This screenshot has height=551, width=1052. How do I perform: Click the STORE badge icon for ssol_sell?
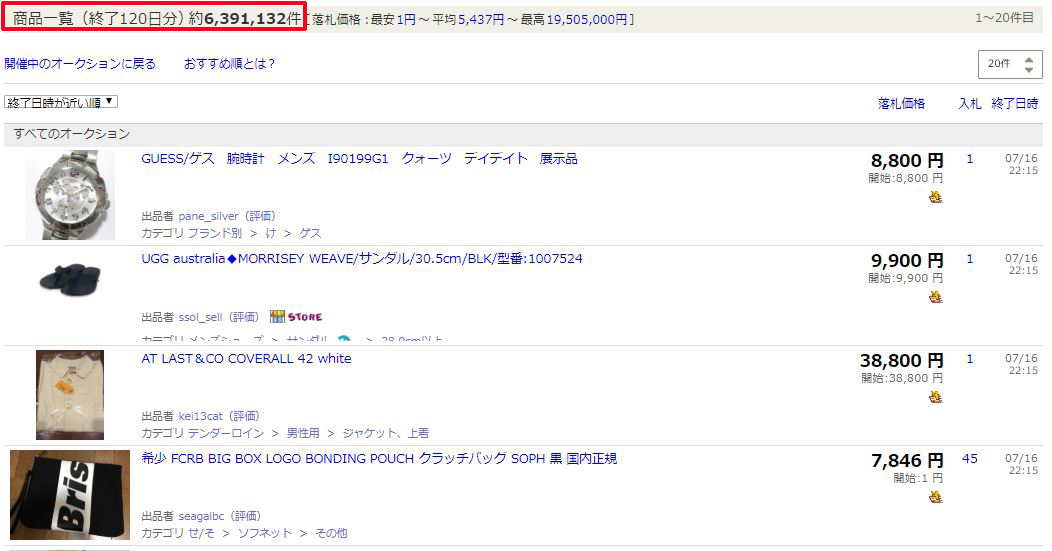[x=296, y=317]
